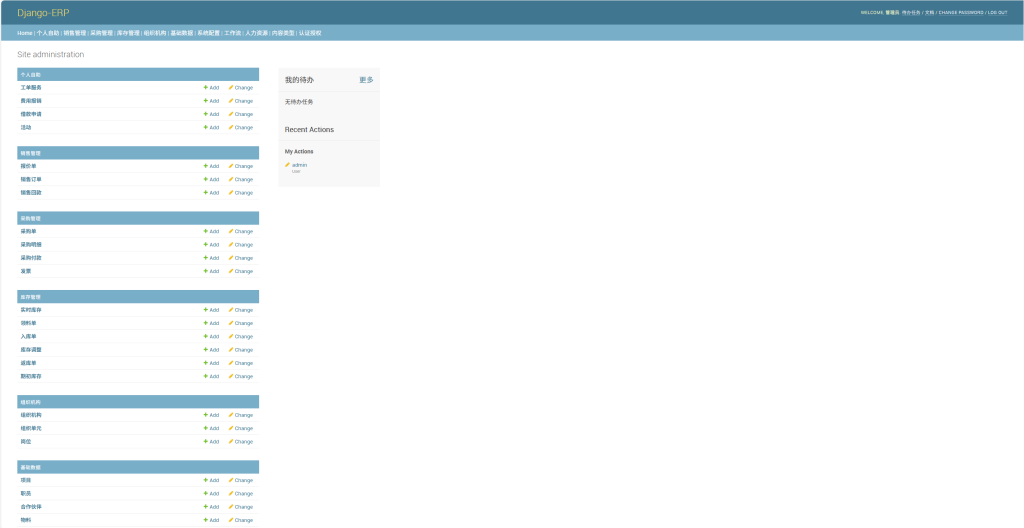
Task: Open 销售管理 in the top navigation bar
Action: (74, 33)
